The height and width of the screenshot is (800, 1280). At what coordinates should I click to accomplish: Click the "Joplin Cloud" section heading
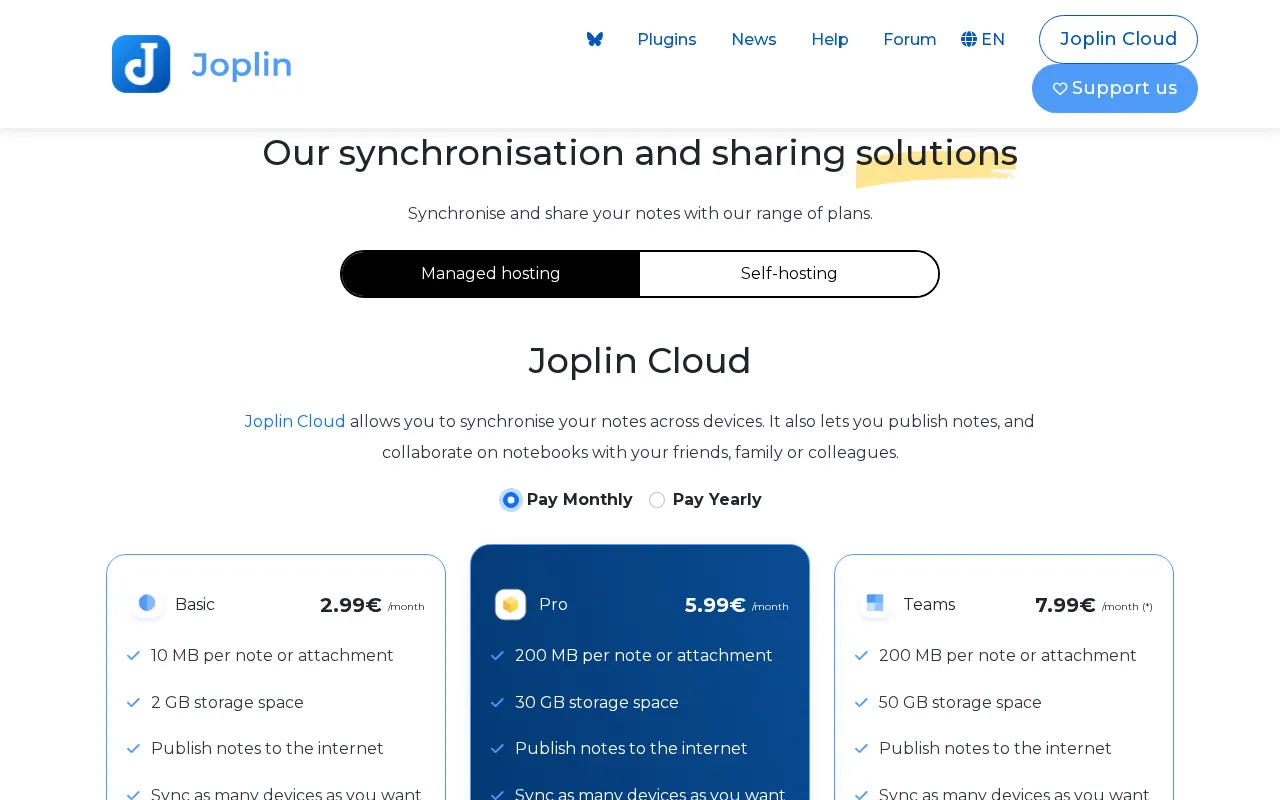click(x=640, y=361)
